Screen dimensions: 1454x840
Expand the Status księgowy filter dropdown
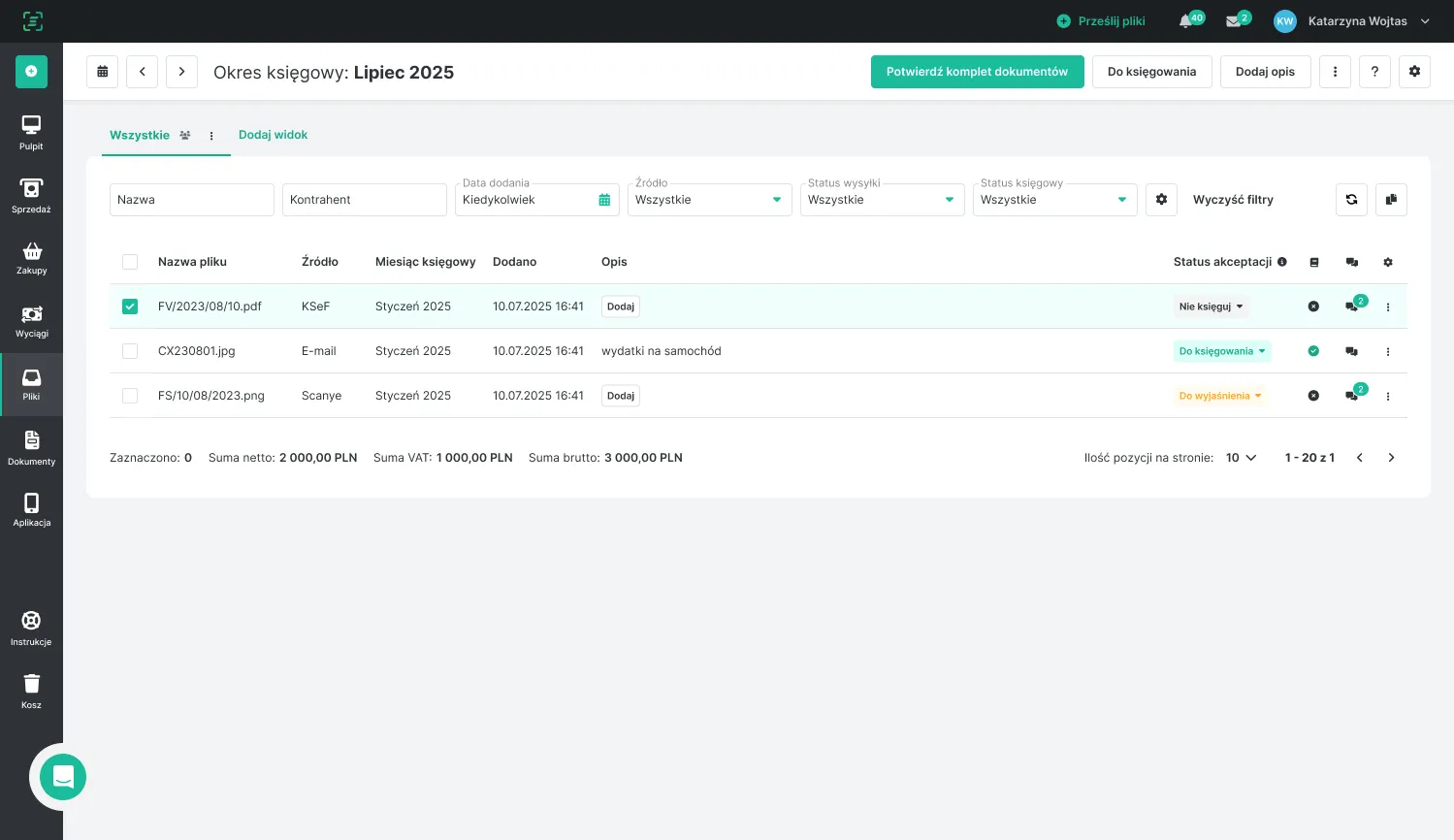pos(1055,200)
